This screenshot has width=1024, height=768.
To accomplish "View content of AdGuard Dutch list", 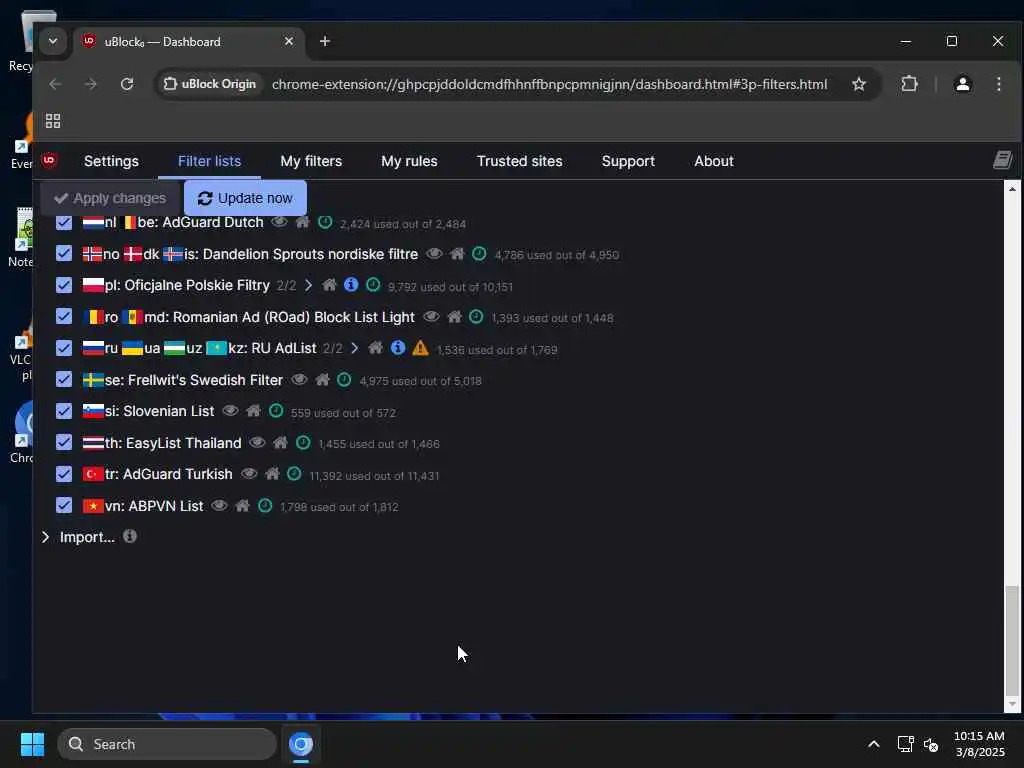I will coord(279,222).
